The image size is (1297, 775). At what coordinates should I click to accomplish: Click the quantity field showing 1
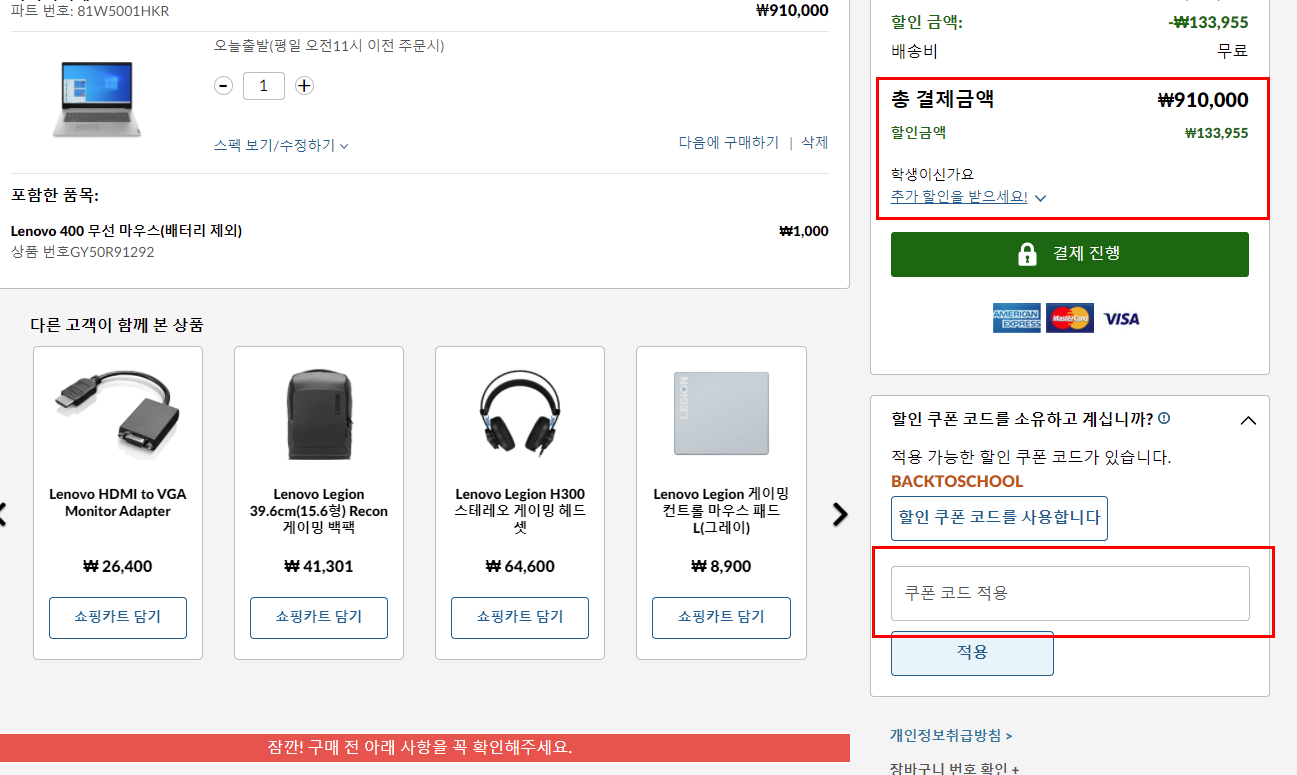click(263, 86)
